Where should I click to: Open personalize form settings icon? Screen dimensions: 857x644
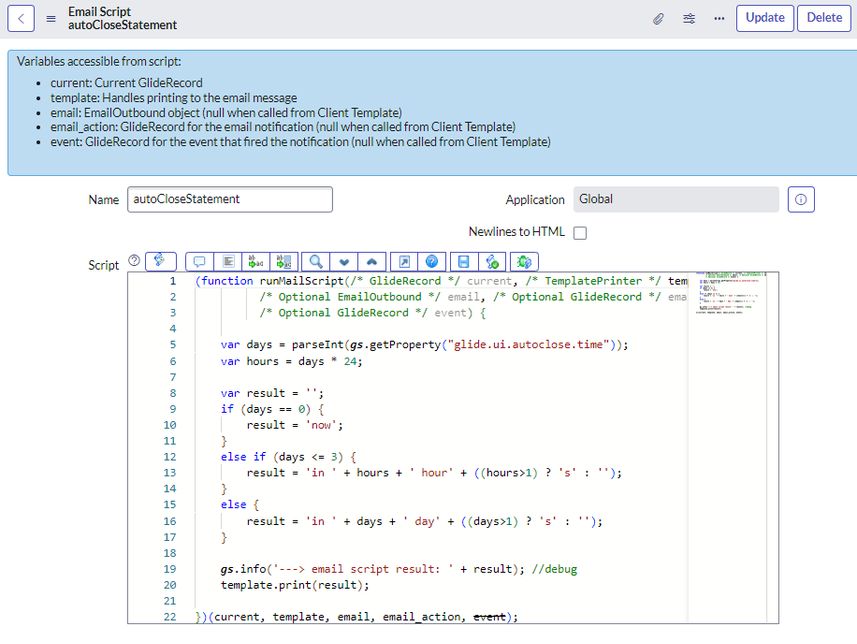689,19
